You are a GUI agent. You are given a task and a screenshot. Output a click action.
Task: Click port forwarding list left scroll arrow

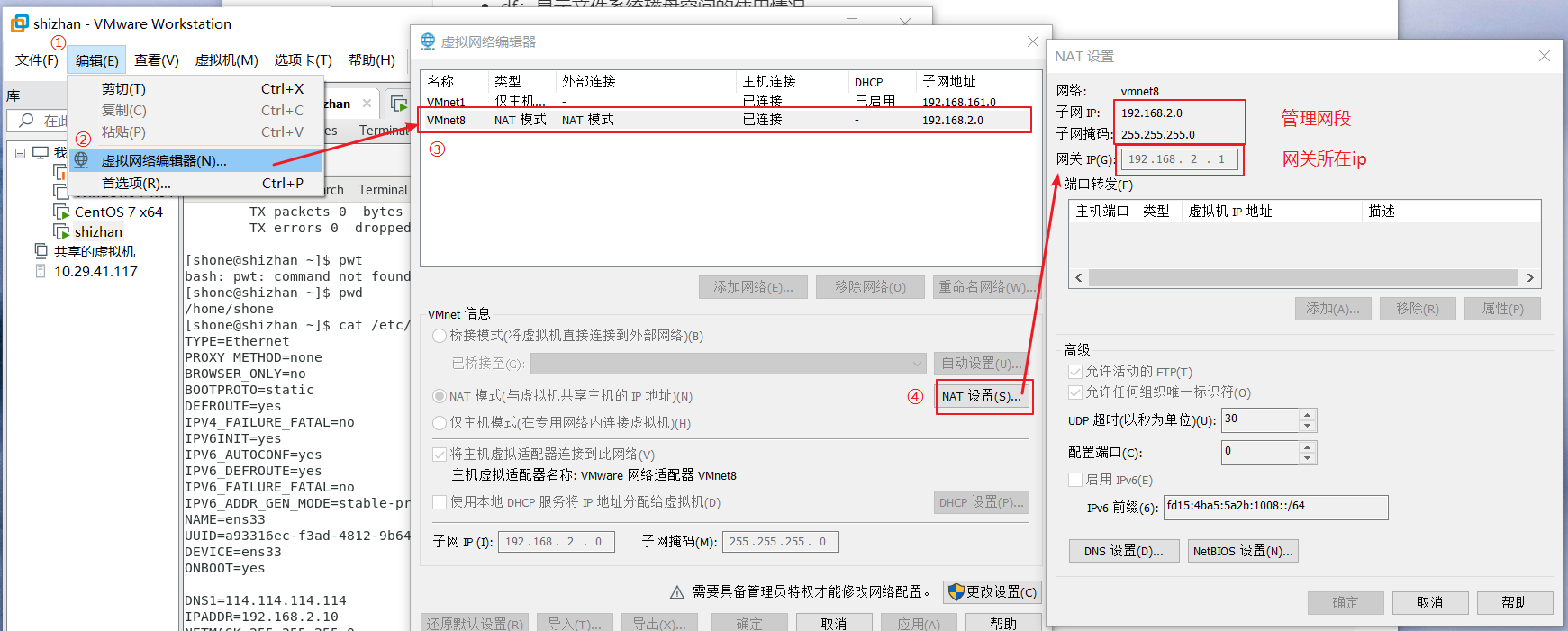[x=1079, y=278]
